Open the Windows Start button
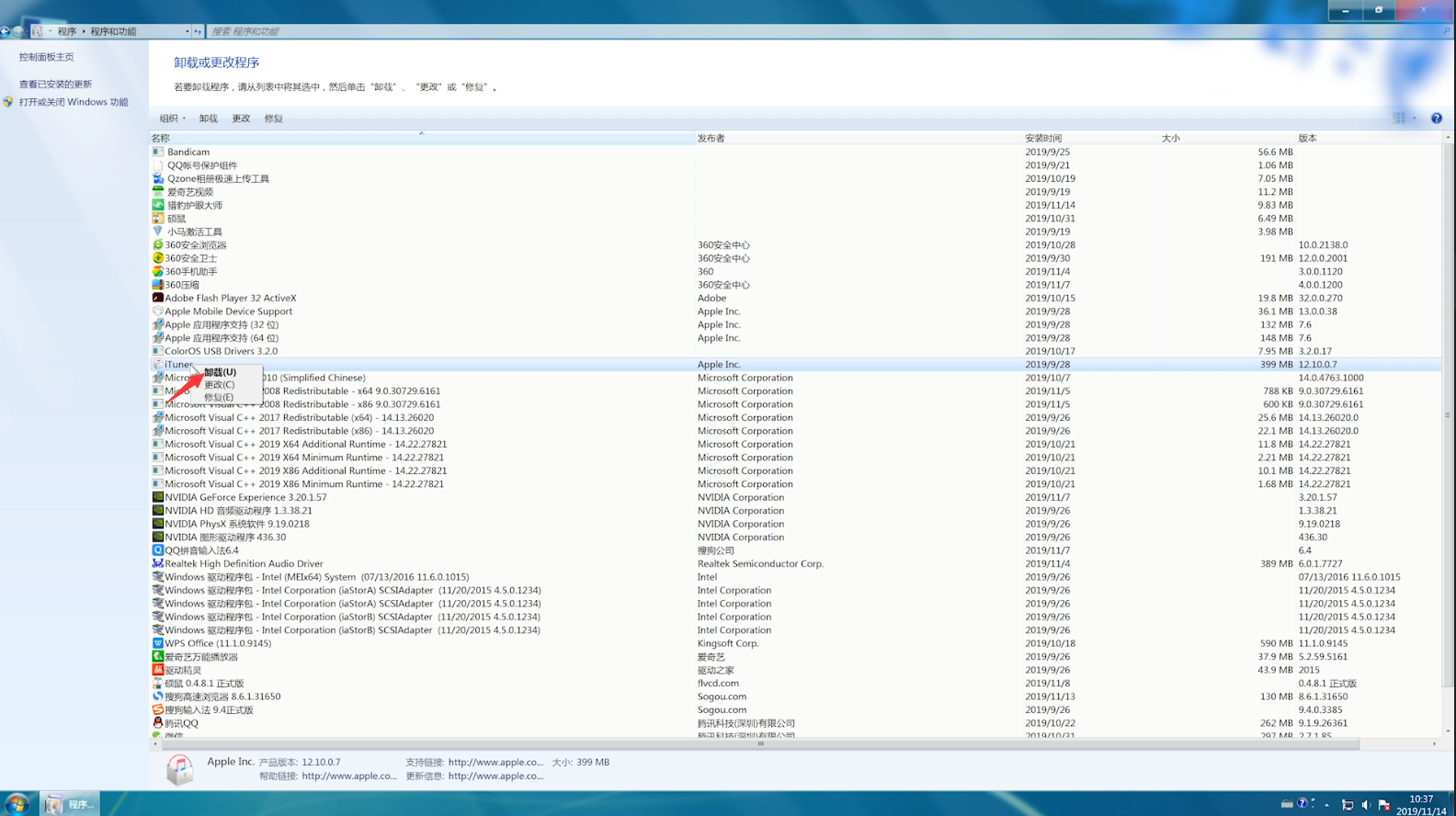 tap(17, 804)
